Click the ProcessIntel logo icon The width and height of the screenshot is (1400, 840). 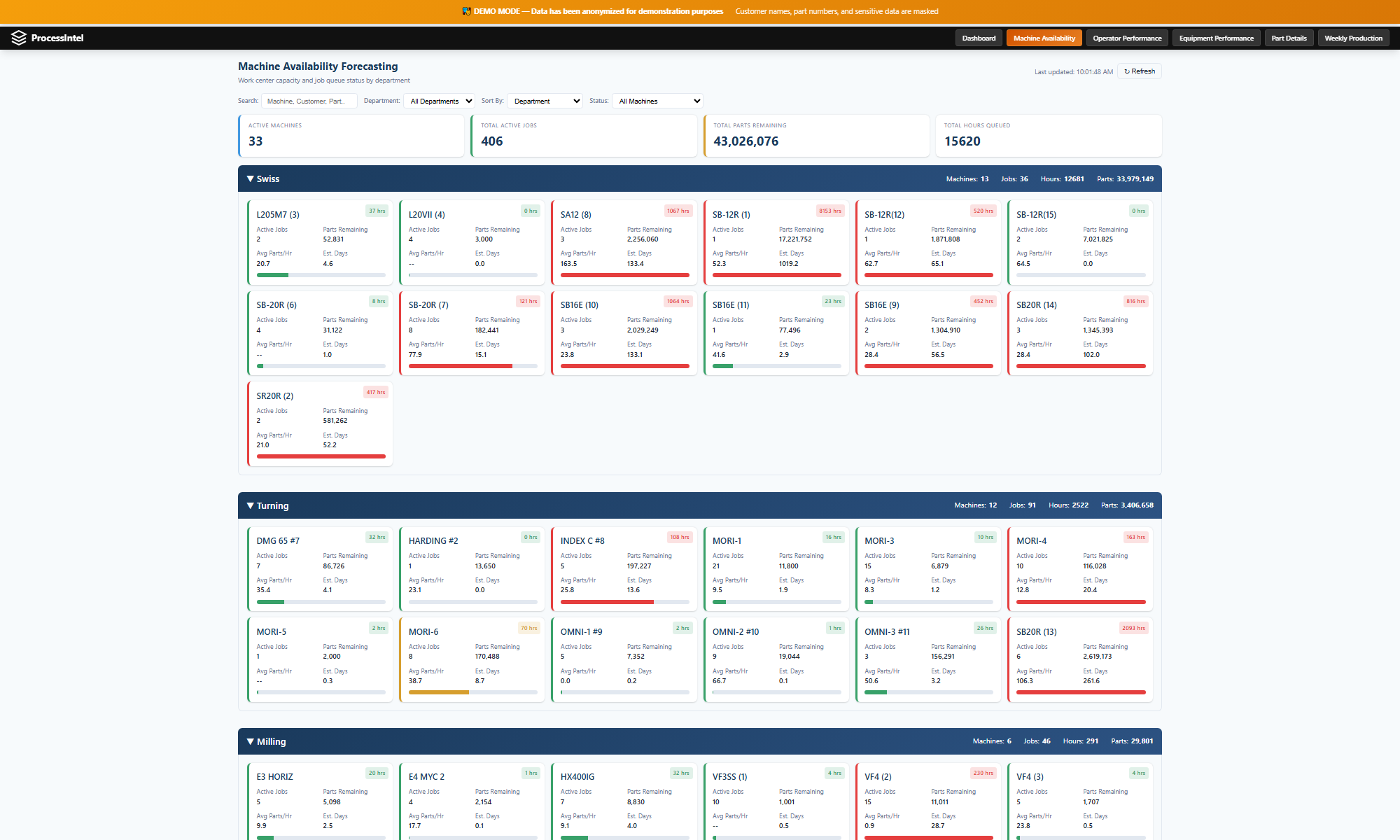click(18, 38)
